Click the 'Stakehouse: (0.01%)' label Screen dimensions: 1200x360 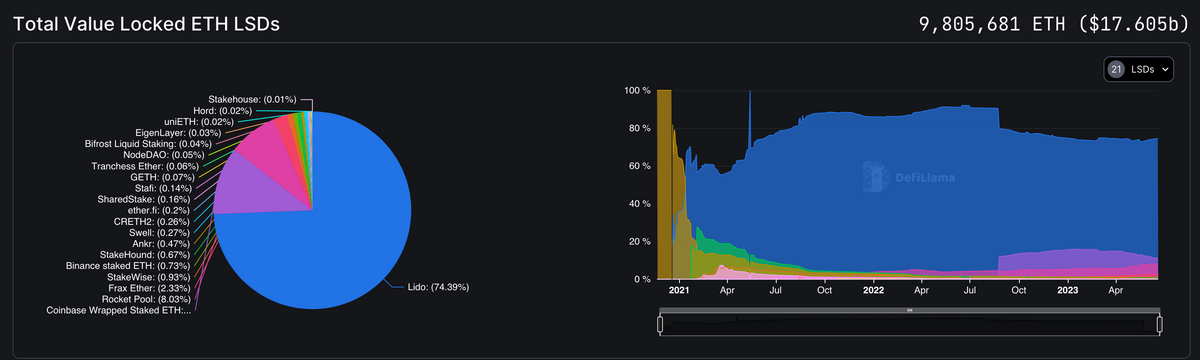click(252, 99)
